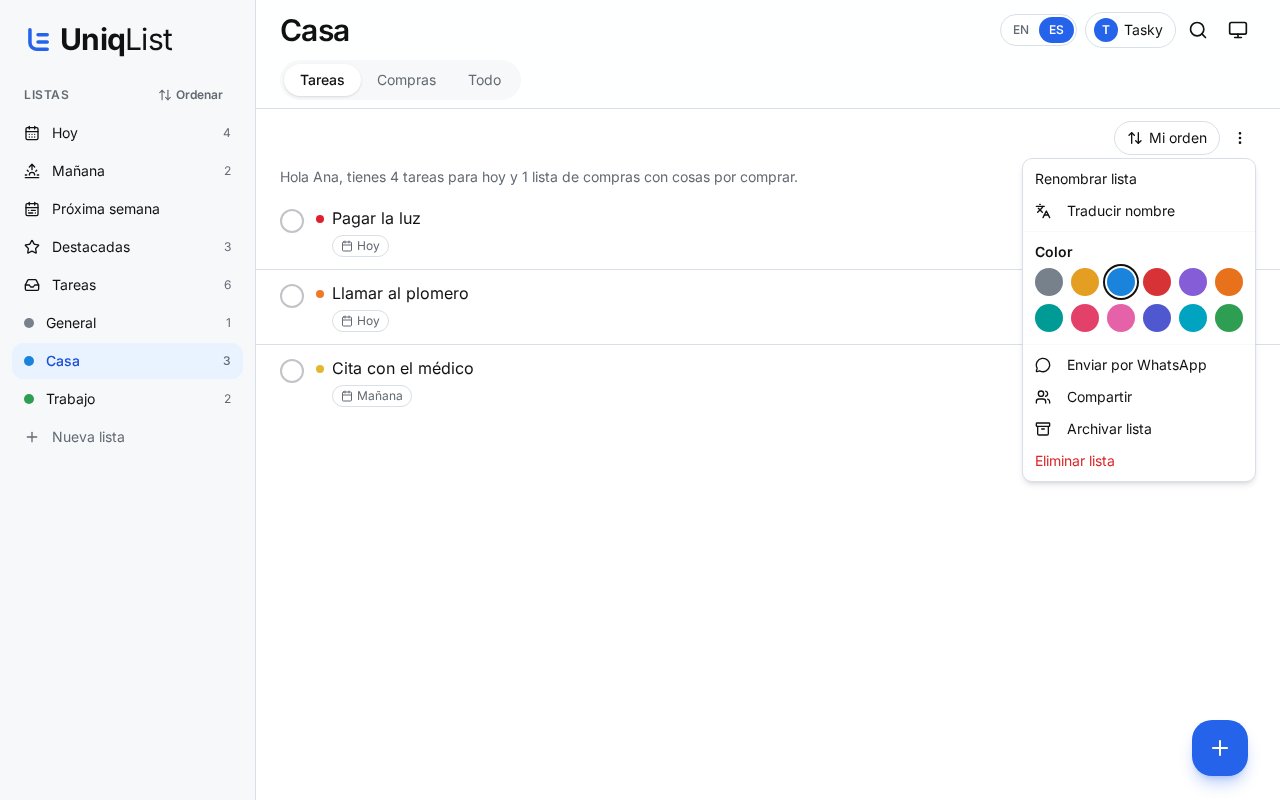Open the Ordenar lists sort control
The width and height of the screenshot is (1280, 800).
(x=190, y=95)
